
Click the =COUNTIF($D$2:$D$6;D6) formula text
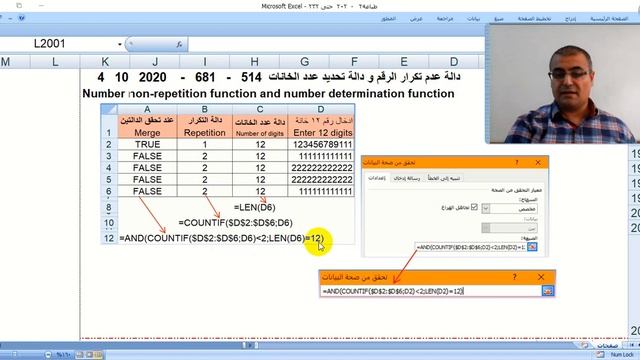point(236,223)
